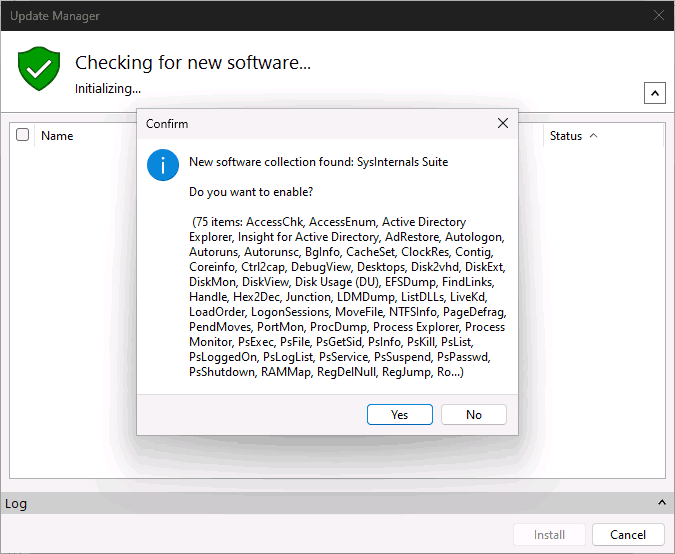Click the Update Manager title text
The image size is (675, 554).
pyautogui.click(x=55, y=16)
